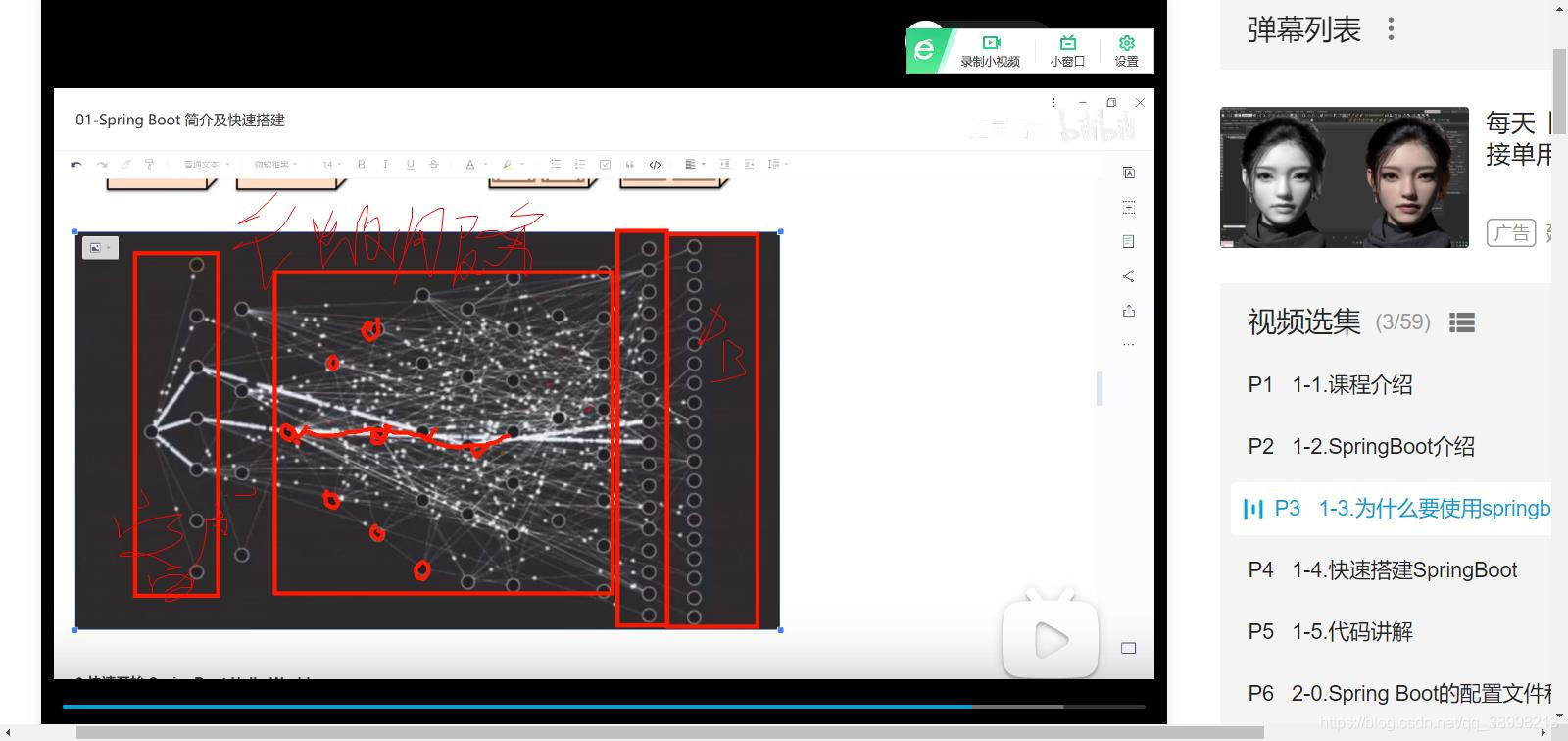1568x741 pixels.
Task: Insert a checkbox to-do list
Action: click(605, 165)
